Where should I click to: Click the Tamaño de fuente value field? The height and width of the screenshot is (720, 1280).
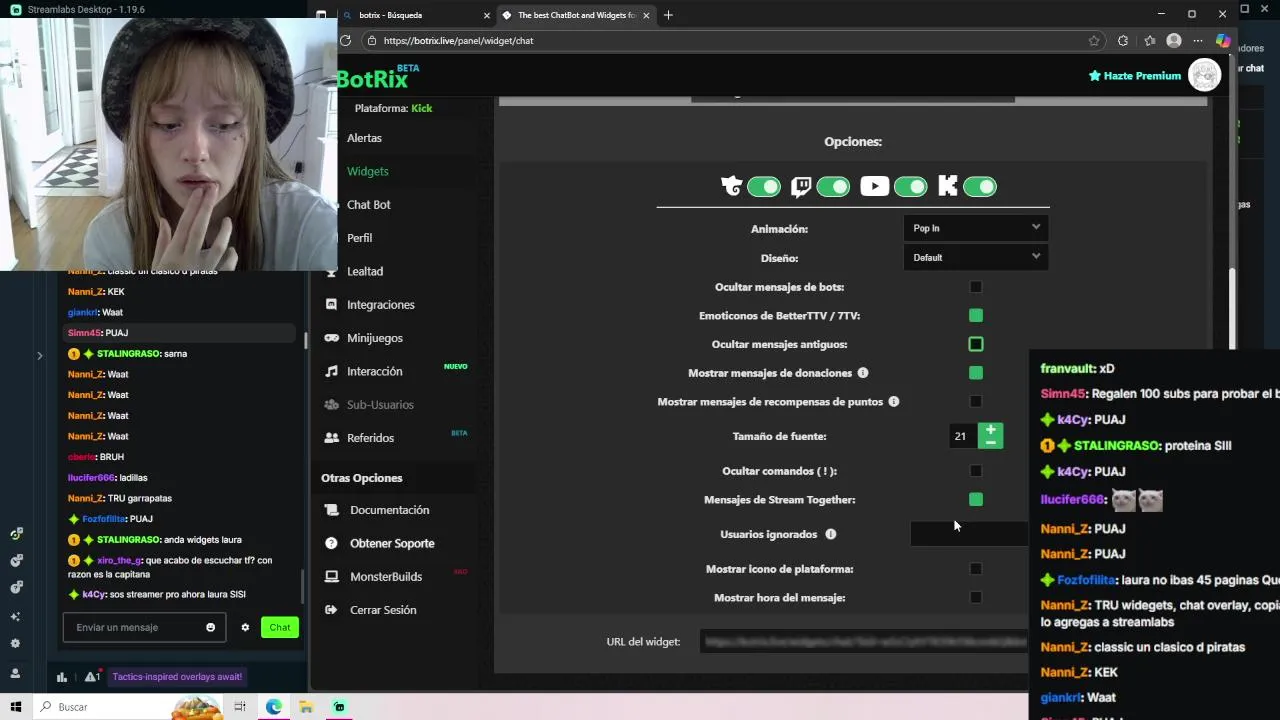(x=962, y=436)
